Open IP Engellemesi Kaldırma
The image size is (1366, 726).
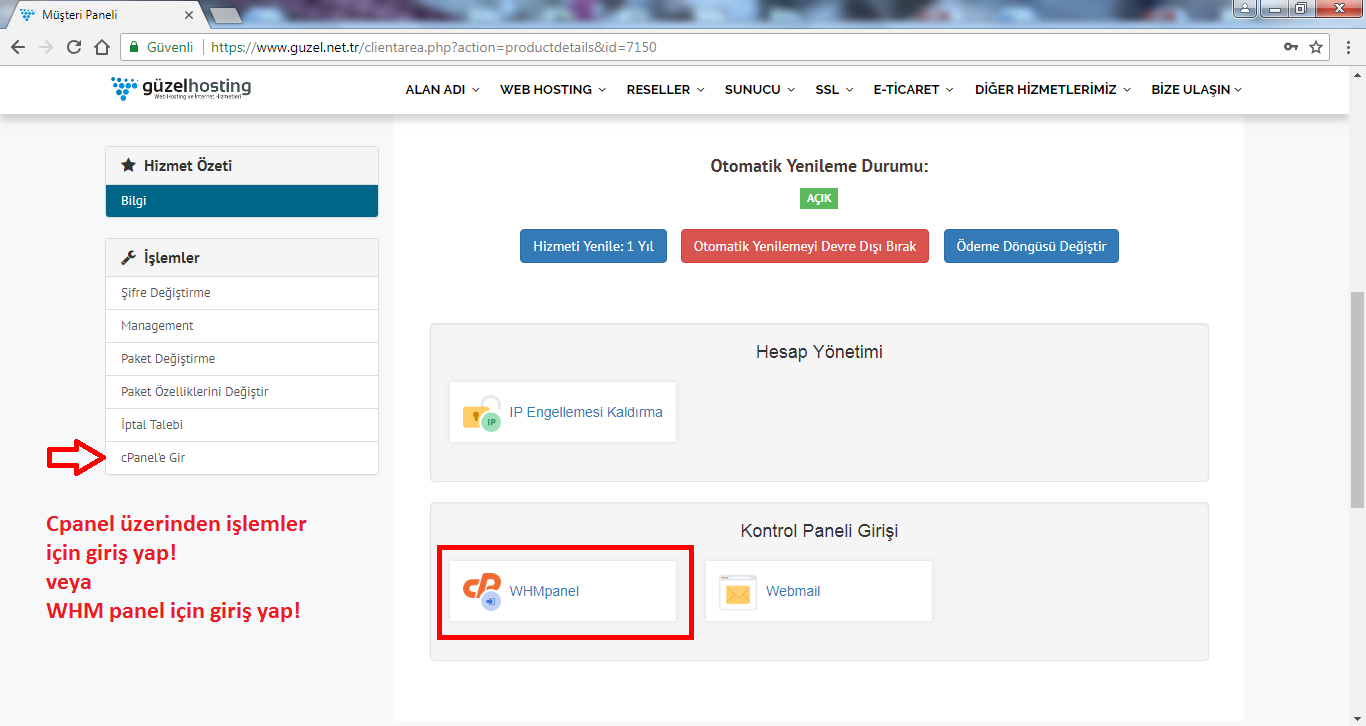click(x=563, y=412)
